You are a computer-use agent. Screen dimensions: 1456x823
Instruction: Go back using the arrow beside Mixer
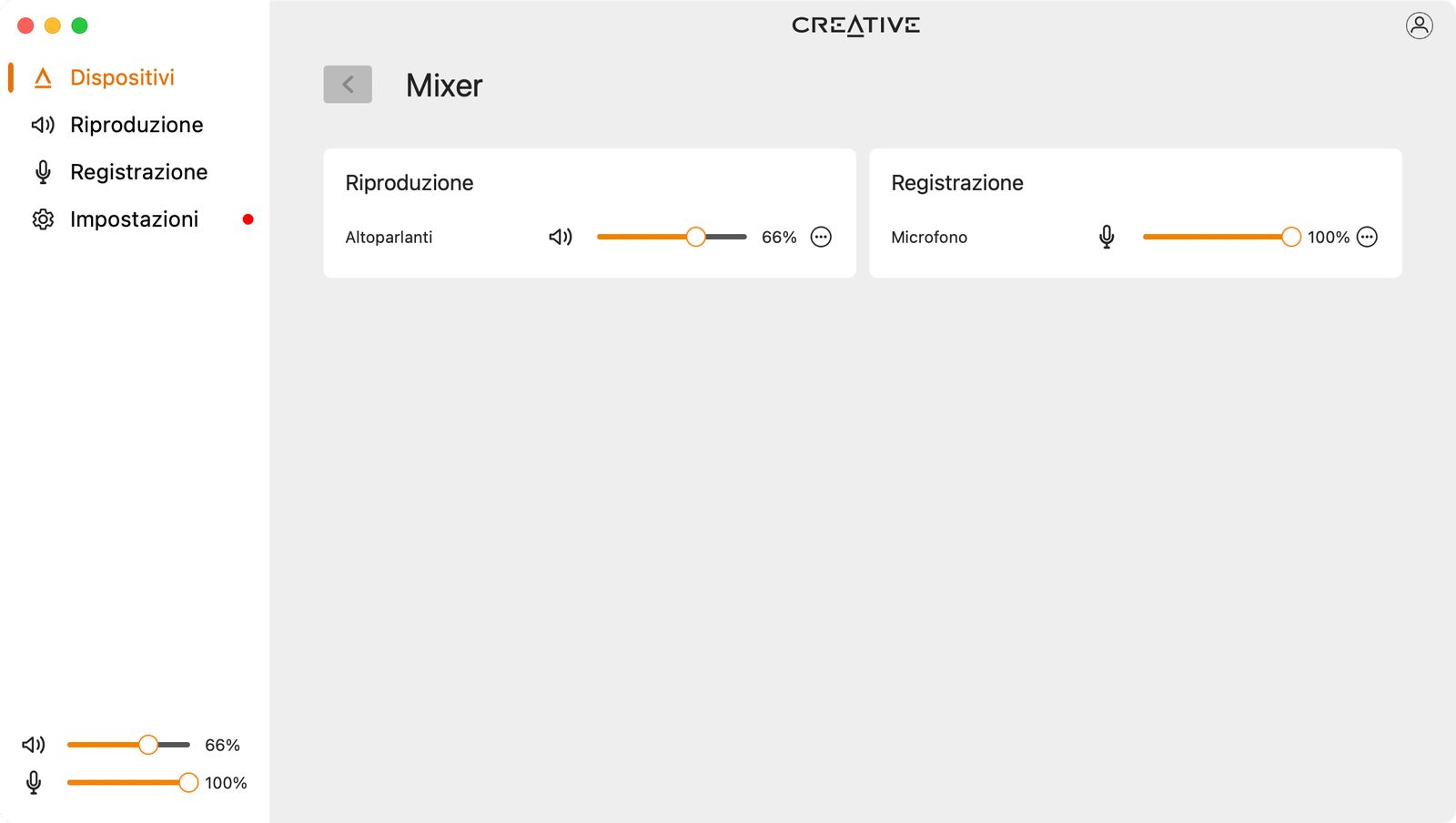tap(348, 85)
